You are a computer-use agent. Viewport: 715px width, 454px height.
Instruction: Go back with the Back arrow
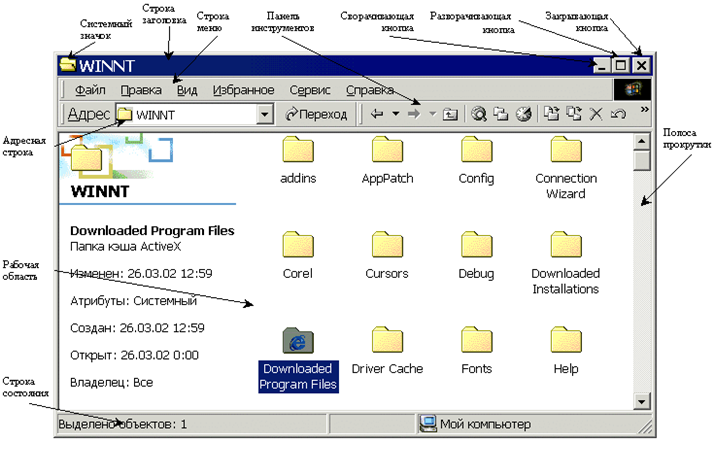tap(377, 114)
